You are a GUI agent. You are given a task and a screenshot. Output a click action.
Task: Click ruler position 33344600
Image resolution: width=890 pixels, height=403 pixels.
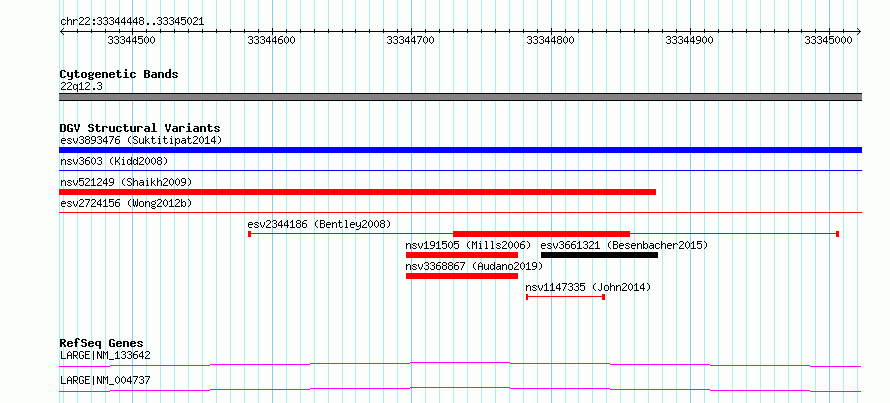271,40
